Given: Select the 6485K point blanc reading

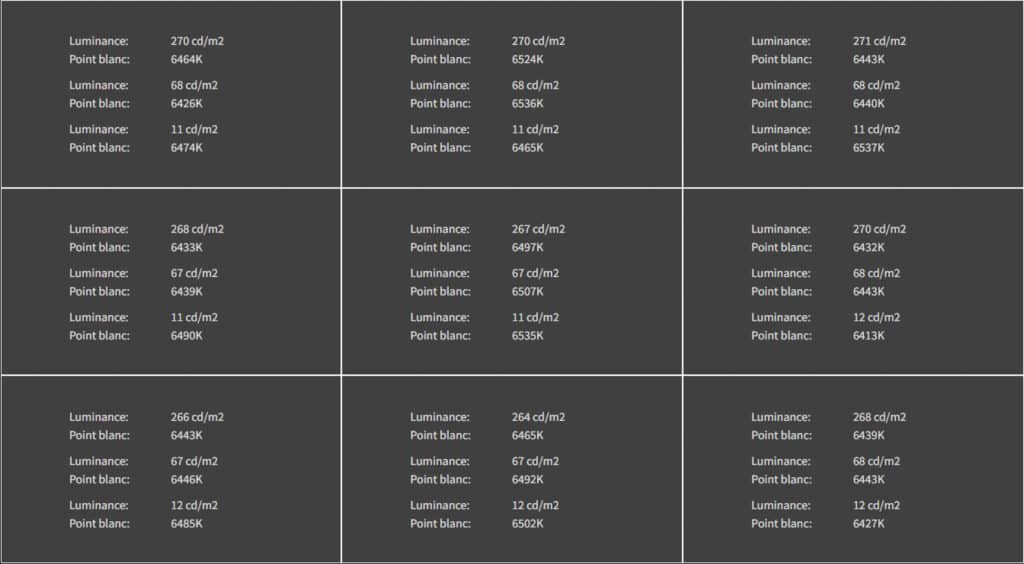Looking at the screenshot, I should point(187,523).
